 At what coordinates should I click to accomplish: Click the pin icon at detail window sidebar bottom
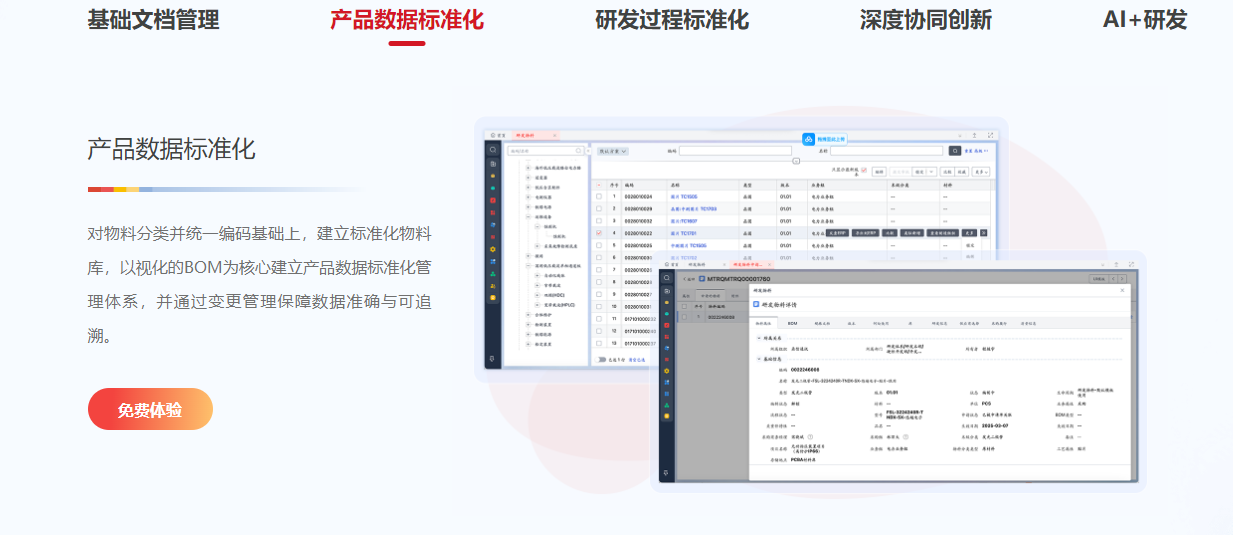(667, 473)
